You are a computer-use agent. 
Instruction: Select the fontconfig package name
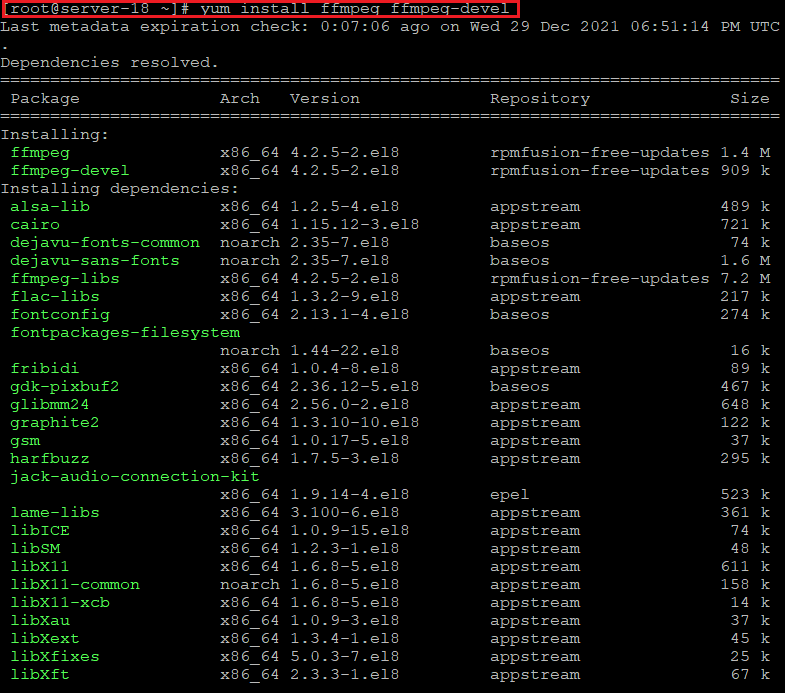60,315
